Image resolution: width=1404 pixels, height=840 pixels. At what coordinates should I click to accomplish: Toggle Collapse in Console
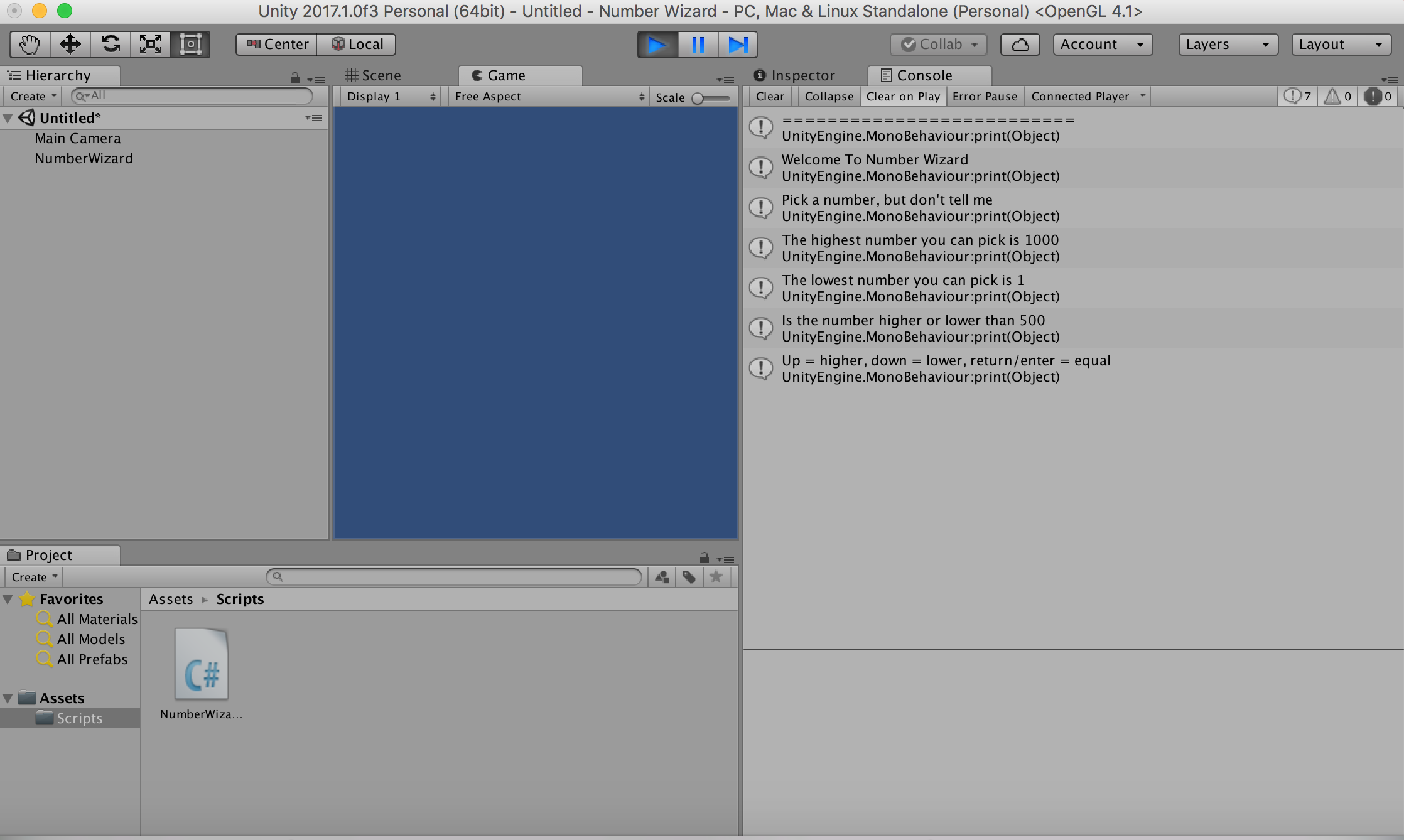(829, 96)
